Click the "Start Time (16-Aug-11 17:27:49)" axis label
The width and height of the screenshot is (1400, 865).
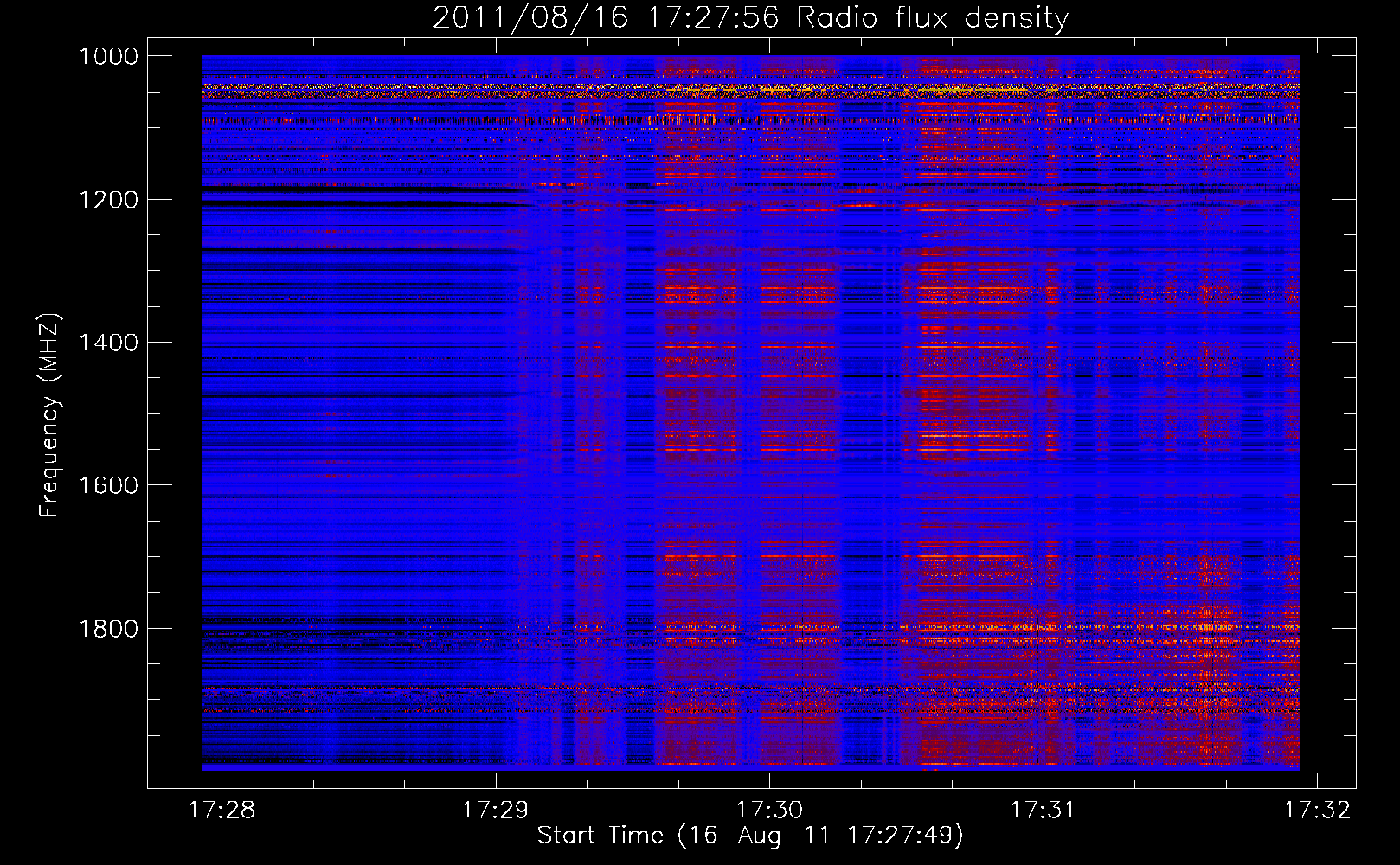[750, 835]
